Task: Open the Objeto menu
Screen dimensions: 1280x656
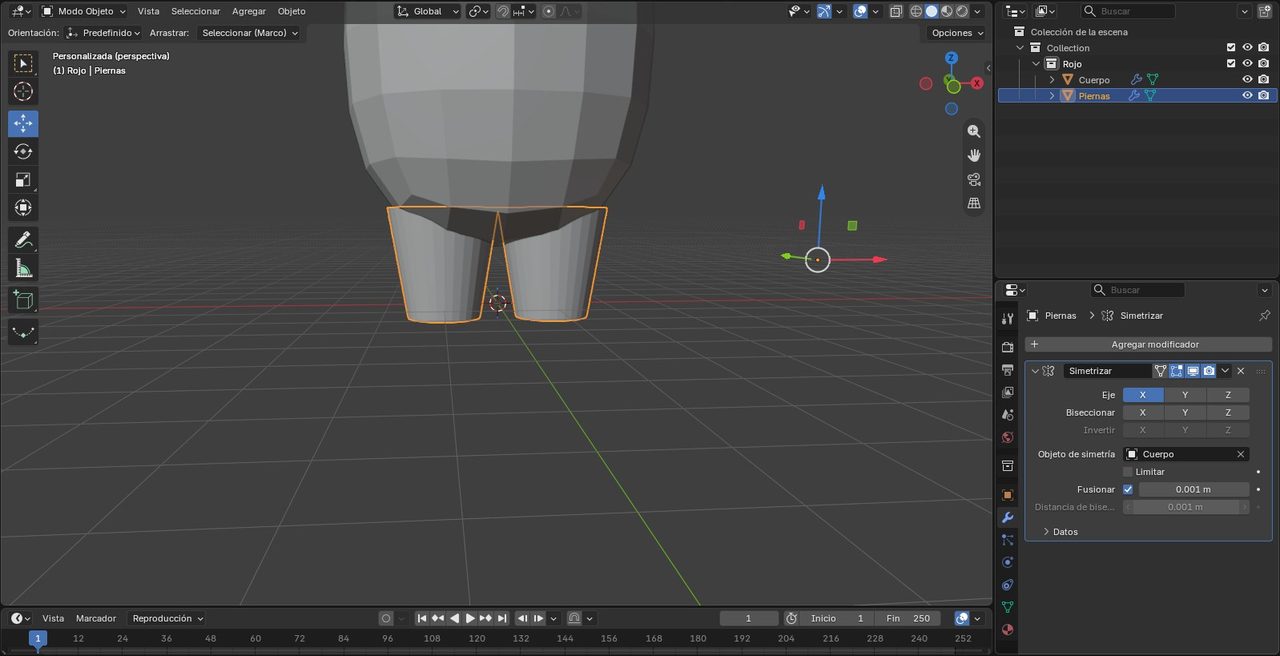Action: pyautogui.click(x=291, y=11)
